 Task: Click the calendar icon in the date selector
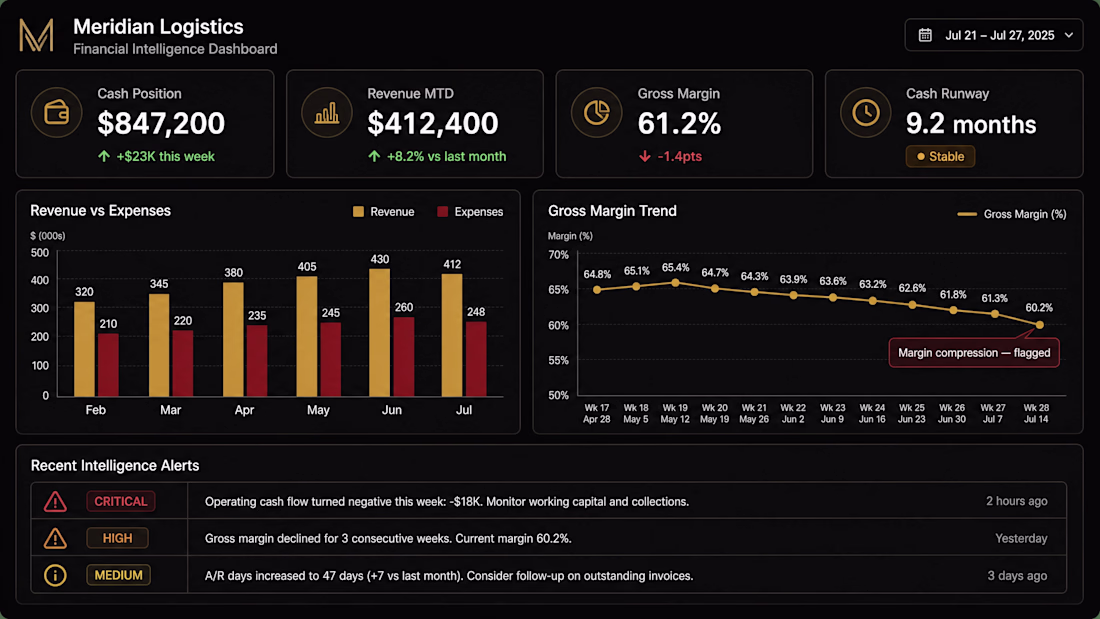pos(925,35)
